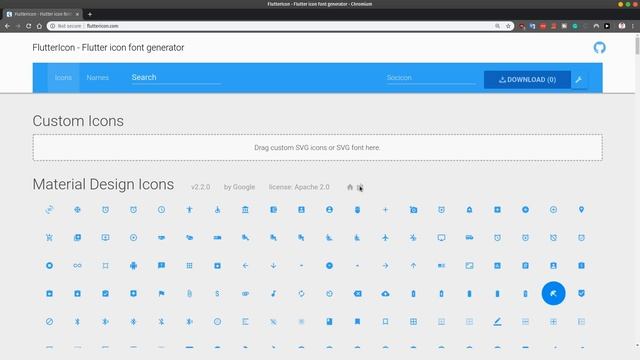The width and height of the screenshot is (640, 360).
Task: Click the font name input field
Action: tap(431, 78)
